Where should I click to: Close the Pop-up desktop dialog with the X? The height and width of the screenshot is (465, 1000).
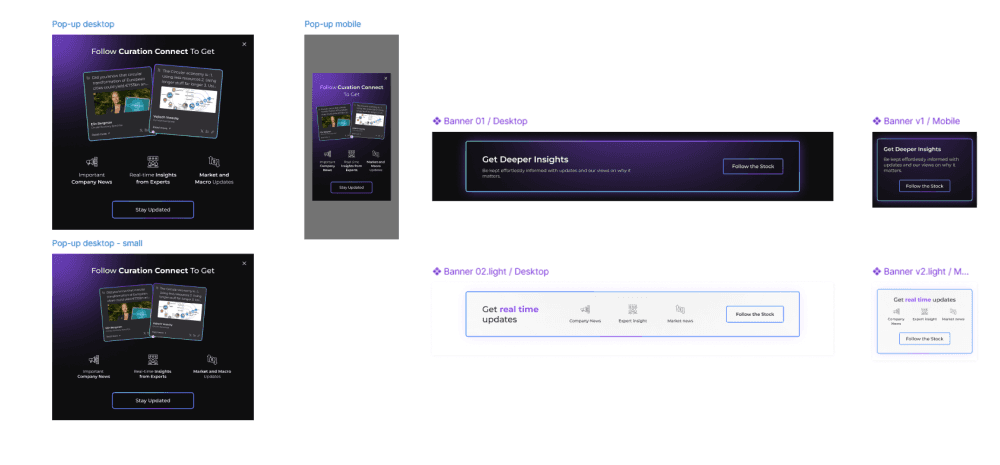[x=244, y=44]
